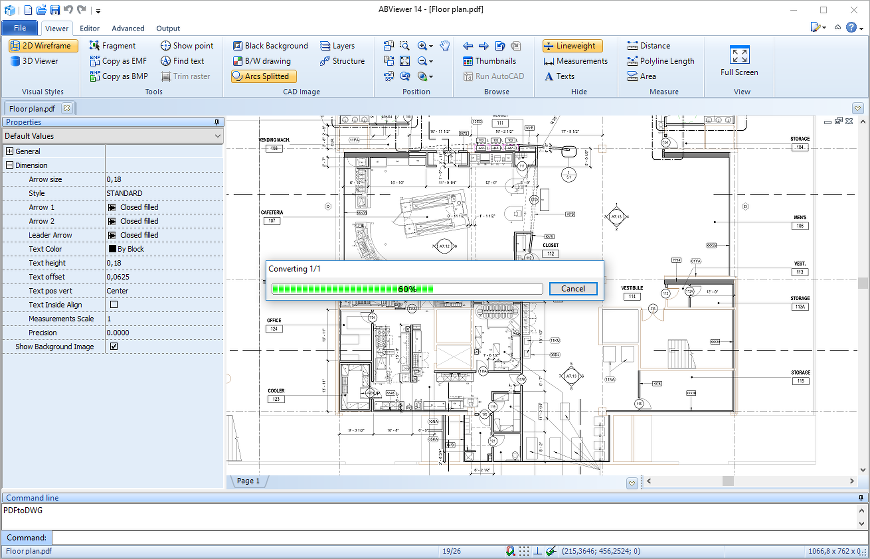
Task: Pin the Command line panel
Action: [861, 497]
